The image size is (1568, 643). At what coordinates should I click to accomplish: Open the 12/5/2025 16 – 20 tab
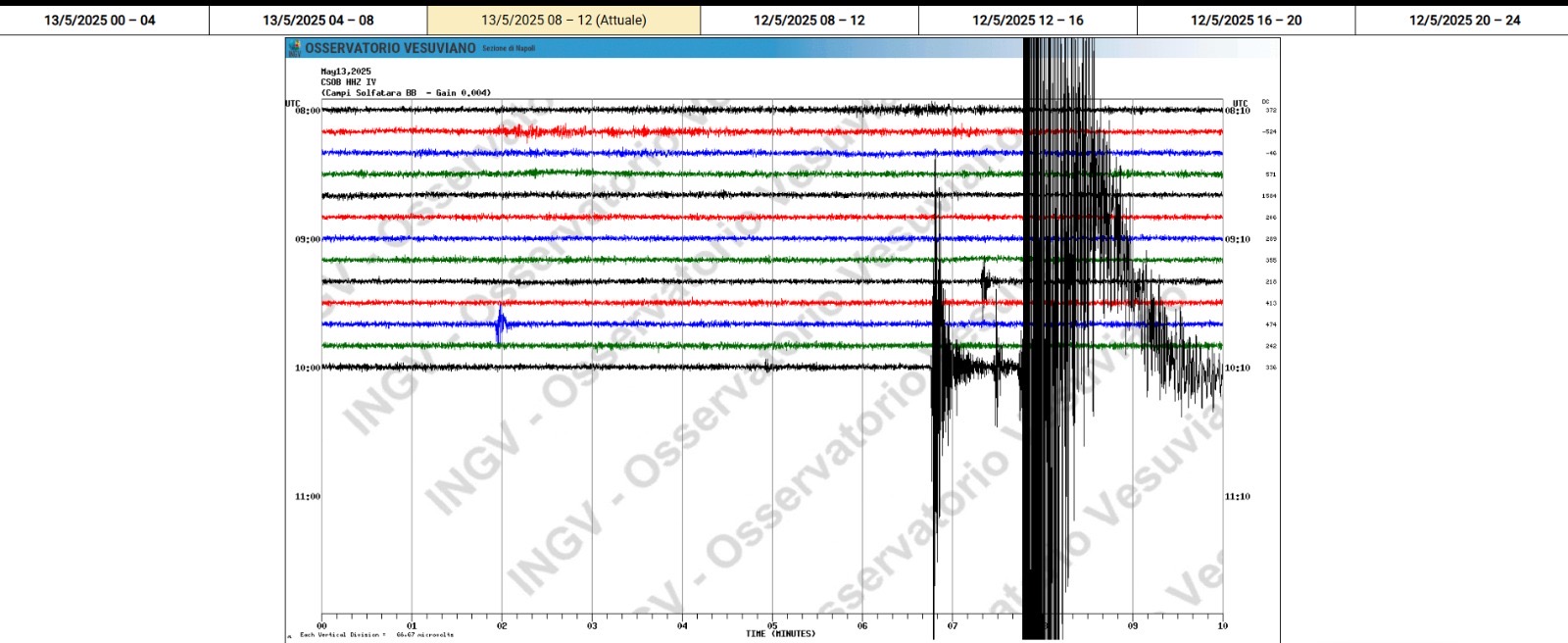point(1247,20)
